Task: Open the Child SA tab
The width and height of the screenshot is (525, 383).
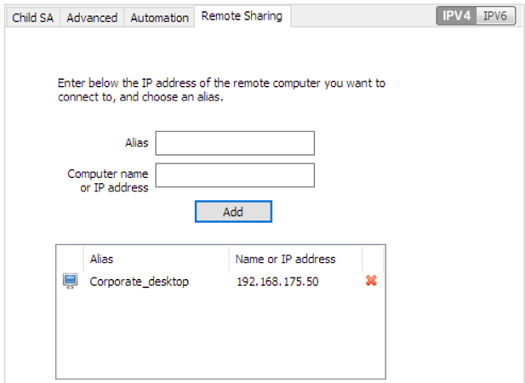Action: [x=33, y=17]
